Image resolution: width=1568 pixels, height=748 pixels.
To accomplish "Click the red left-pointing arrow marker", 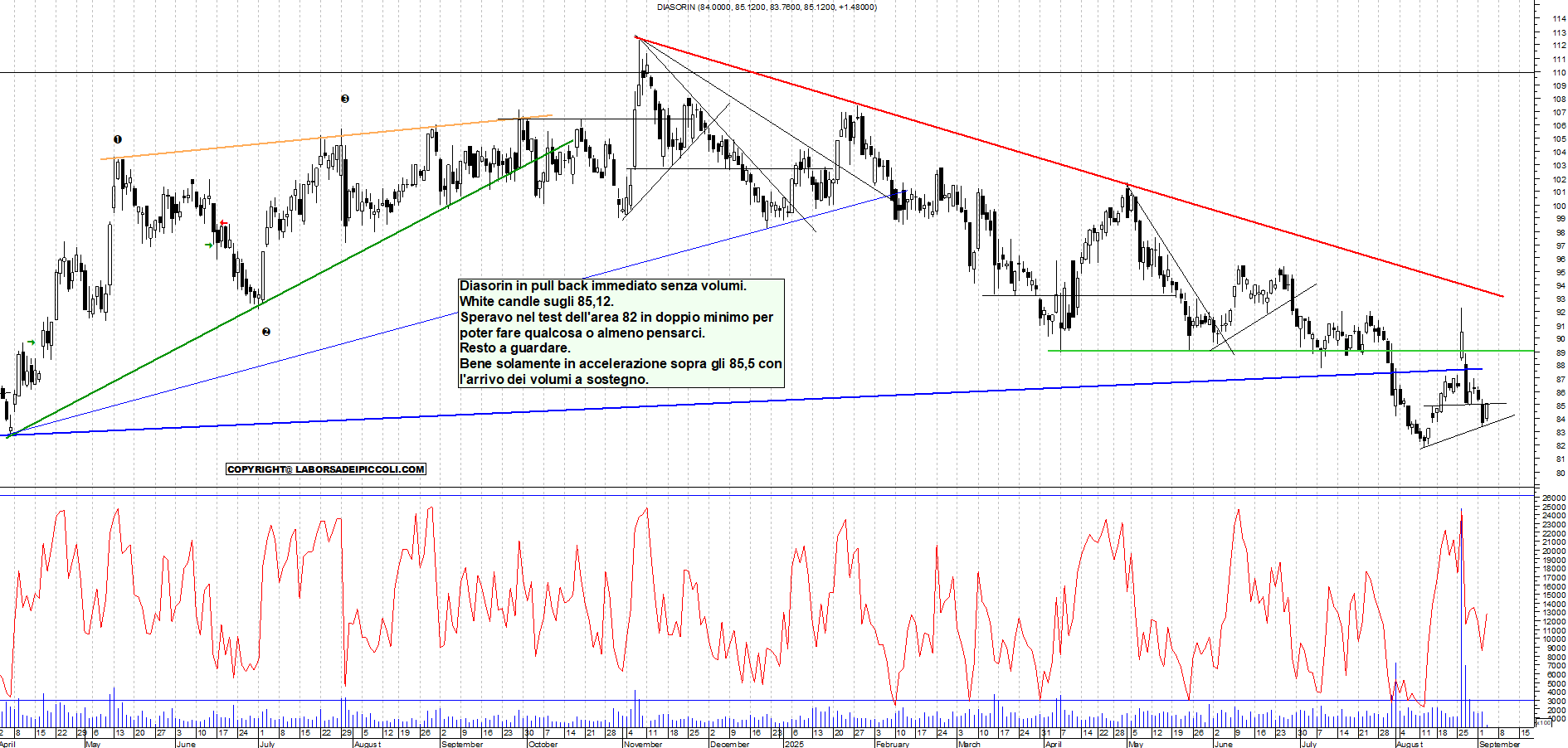I will point(224,223).
